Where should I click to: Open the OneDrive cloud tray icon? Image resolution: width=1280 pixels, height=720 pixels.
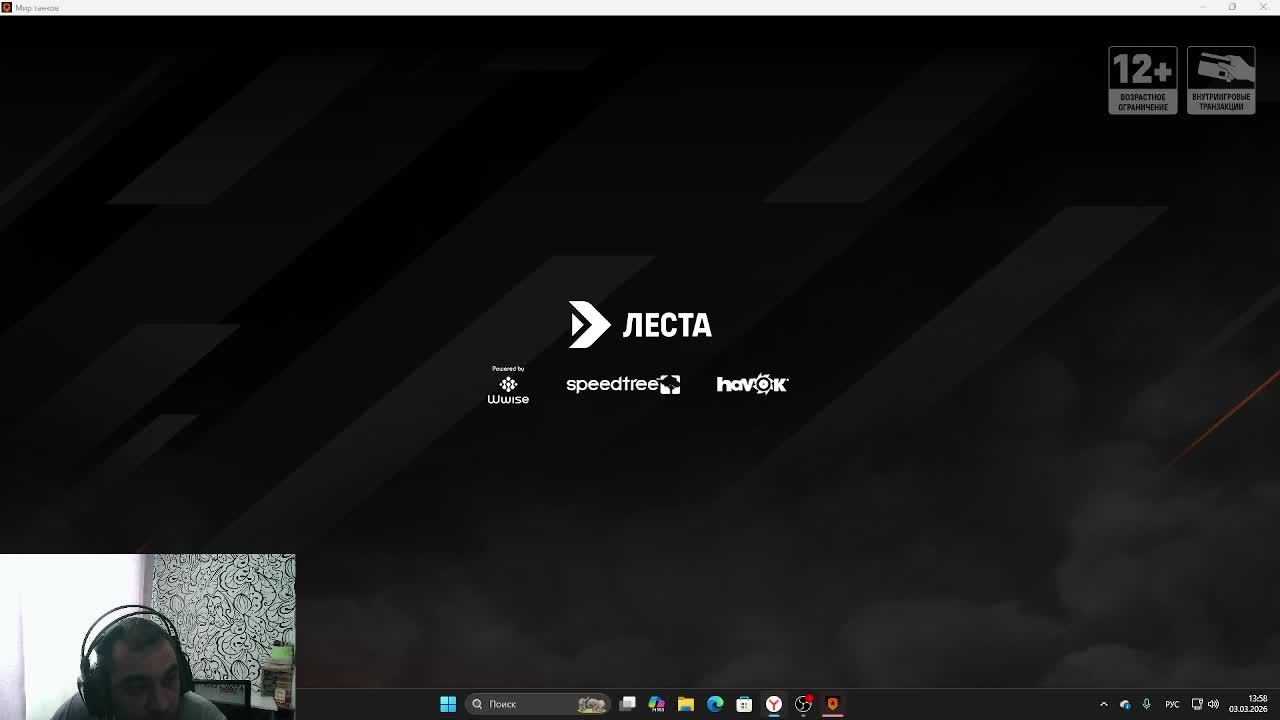(x=1125, y=704)
